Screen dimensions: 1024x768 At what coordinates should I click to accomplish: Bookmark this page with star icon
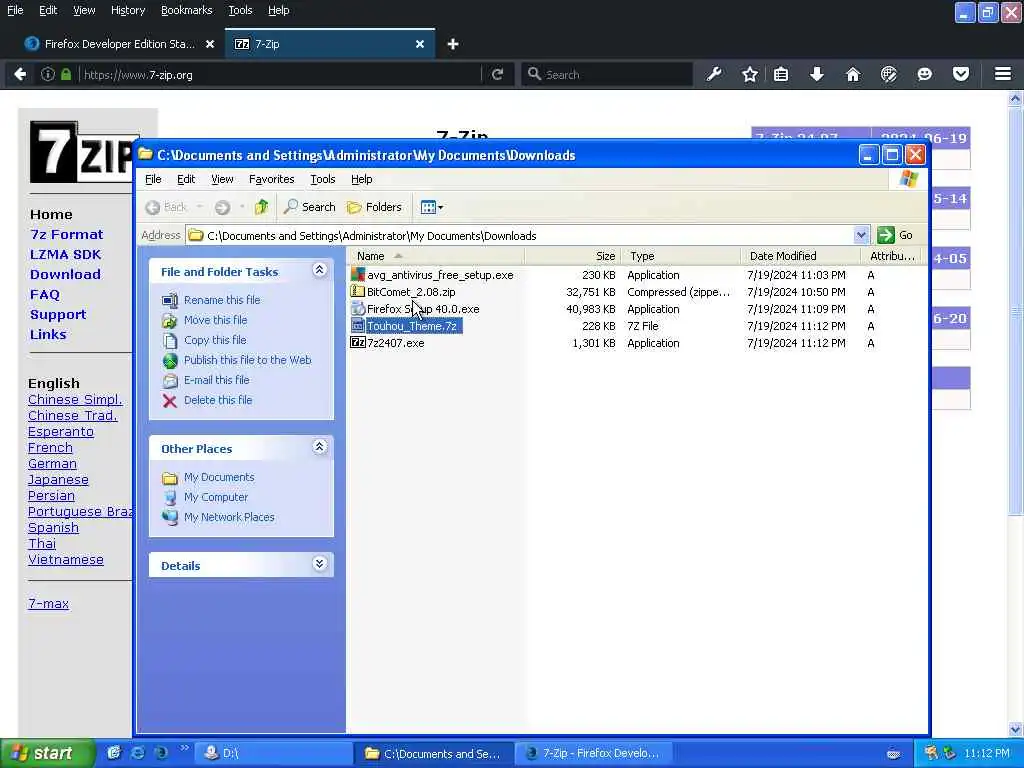pos(750,74)
